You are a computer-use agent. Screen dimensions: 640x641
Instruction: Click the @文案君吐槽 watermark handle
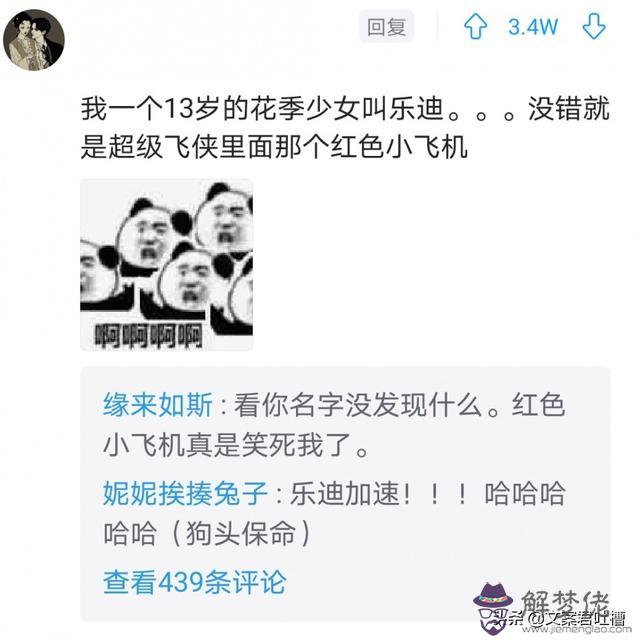pyautogui.click(x=575, y=618)
